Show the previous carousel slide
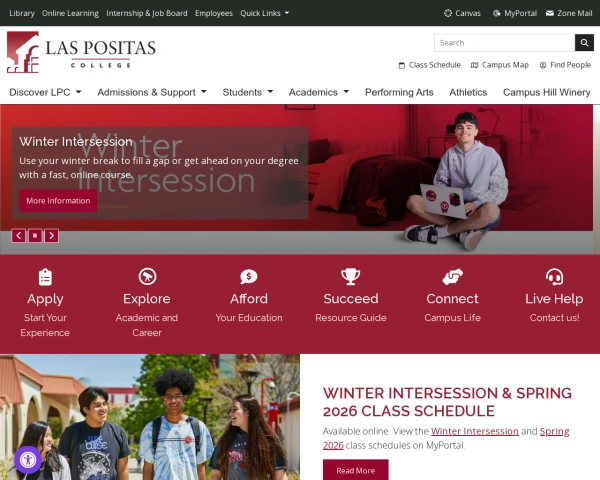Screen dimensions: 600x480 [x=18, y=235]
